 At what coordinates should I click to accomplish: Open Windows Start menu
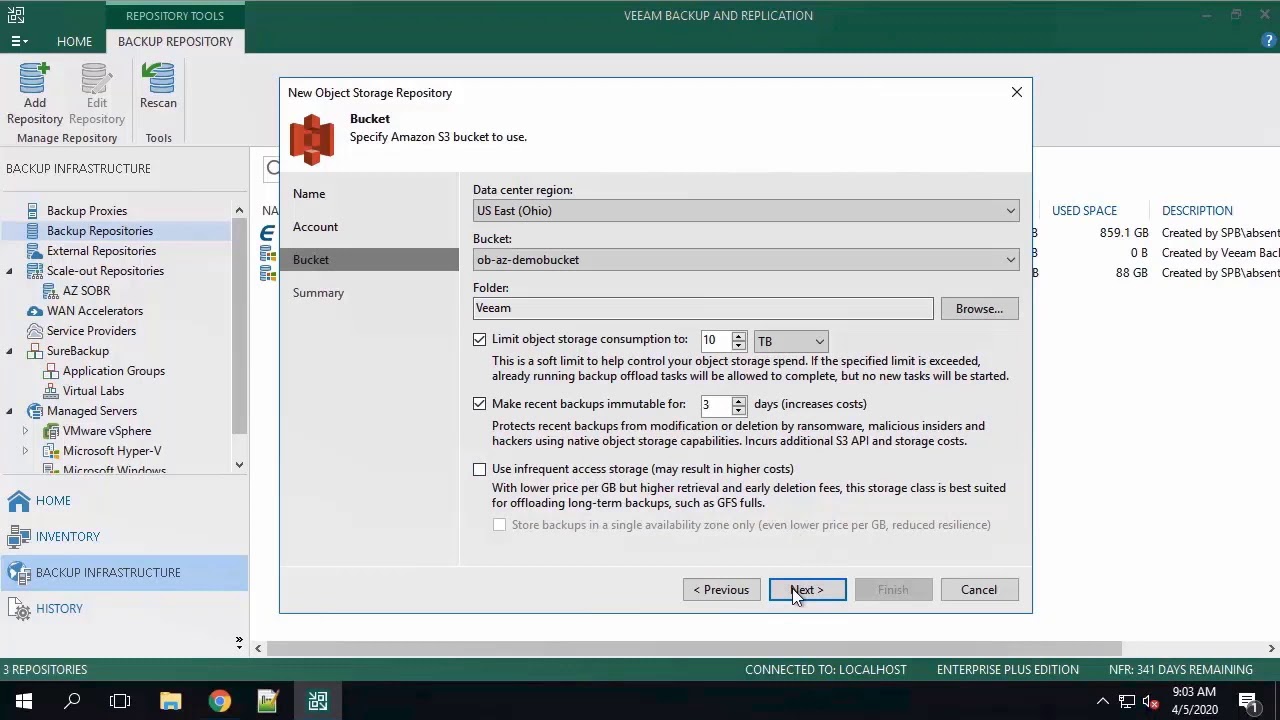(x=23, y=701)
